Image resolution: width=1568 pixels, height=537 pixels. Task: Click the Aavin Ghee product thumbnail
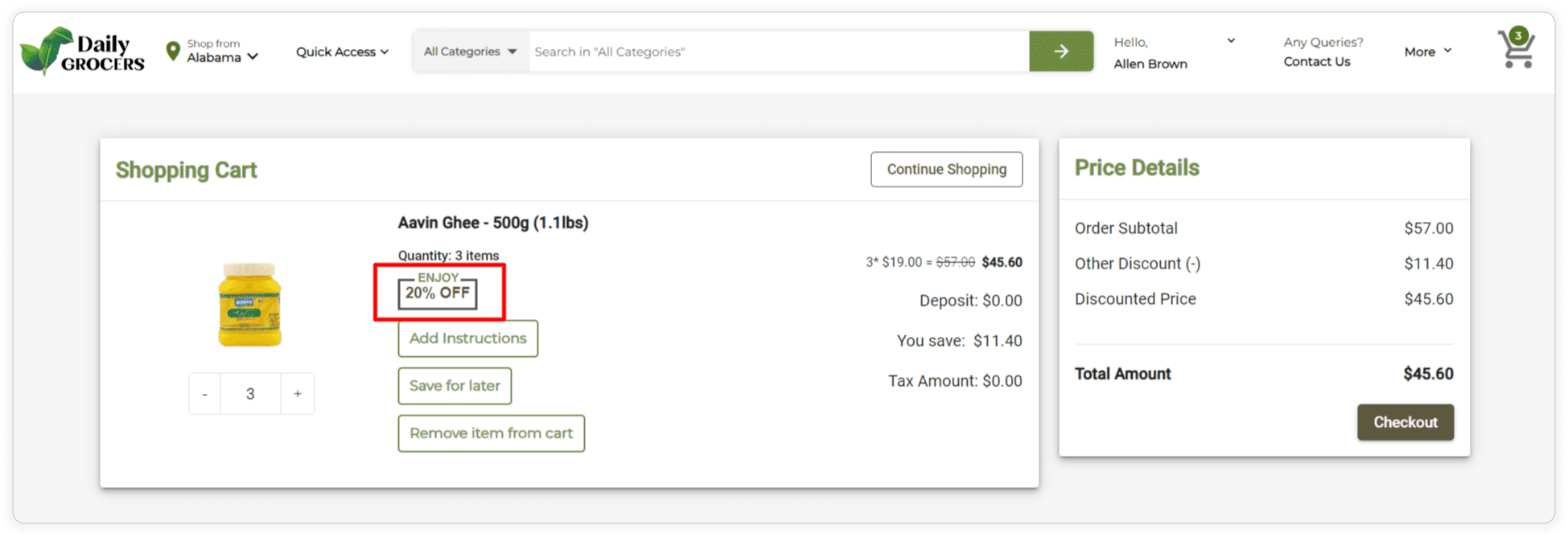point(249,305)
